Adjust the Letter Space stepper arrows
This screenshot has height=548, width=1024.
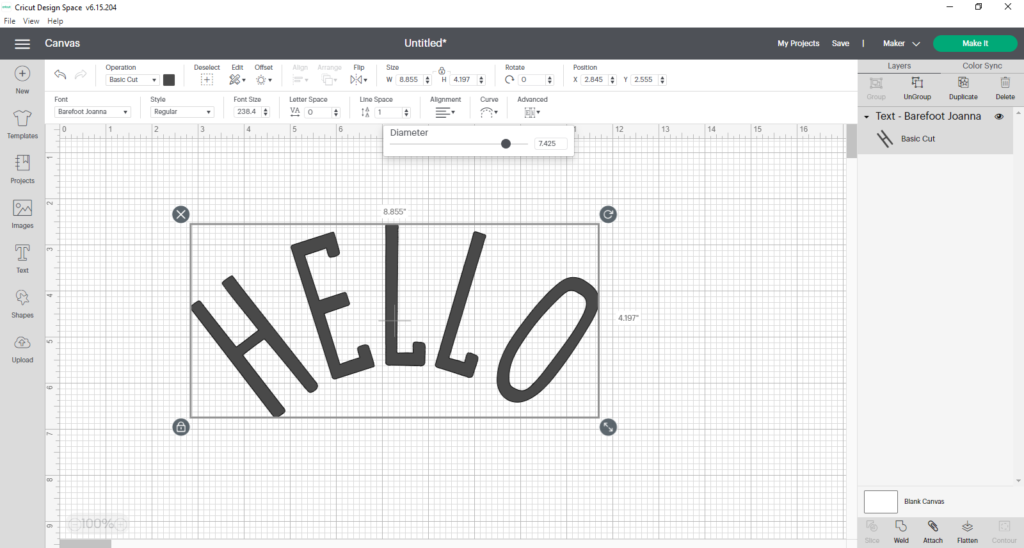336,112
